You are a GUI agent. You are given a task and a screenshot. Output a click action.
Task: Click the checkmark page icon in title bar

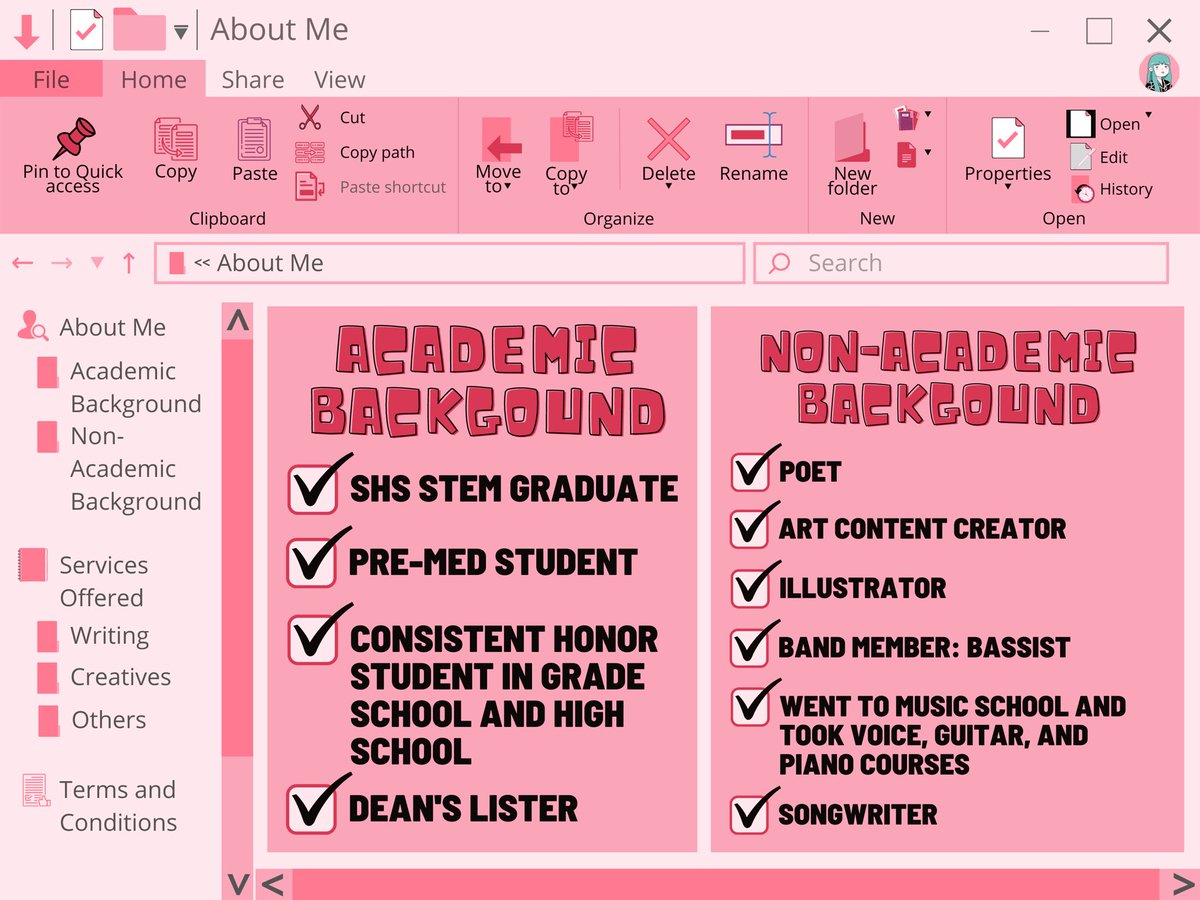point(86,30)
